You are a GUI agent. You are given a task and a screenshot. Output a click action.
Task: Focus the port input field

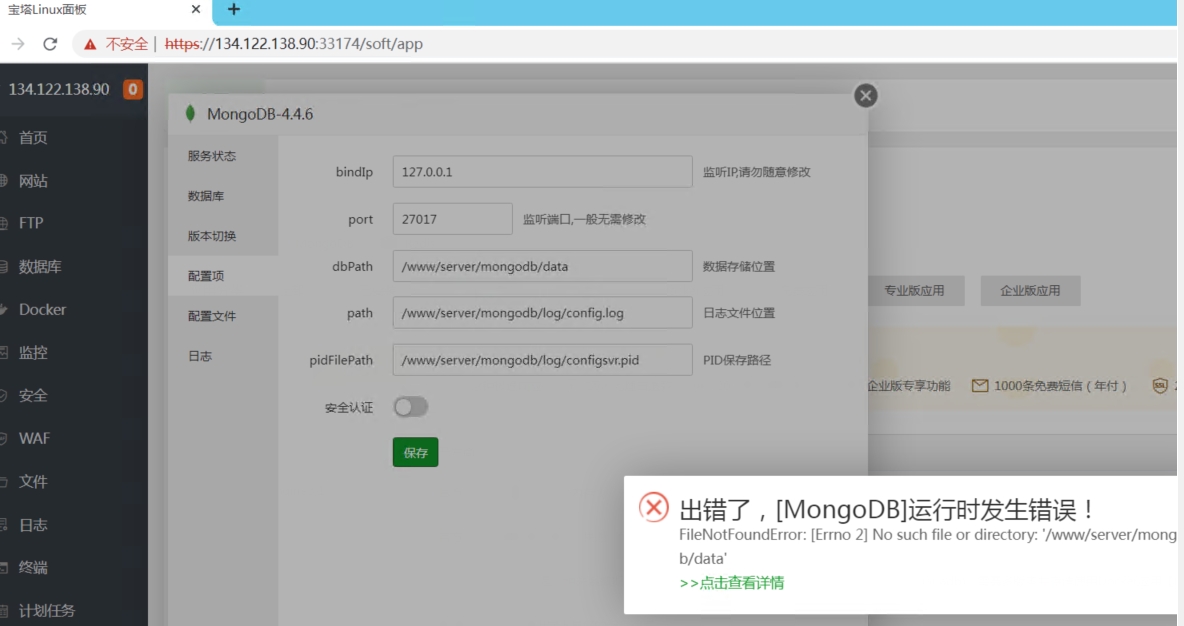pyautogui.click(x=452, y=219)
